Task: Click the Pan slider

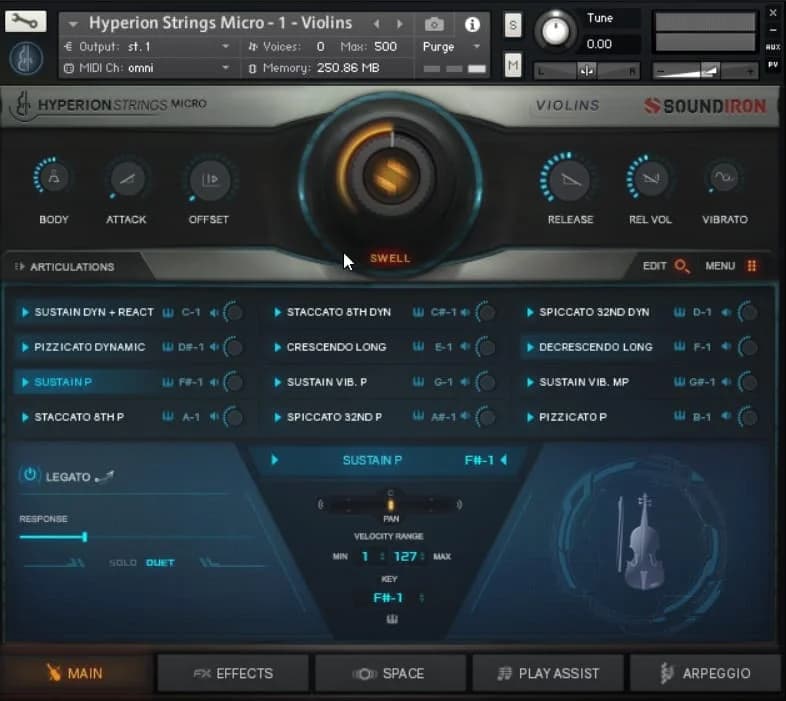Action: click(390, 504)
